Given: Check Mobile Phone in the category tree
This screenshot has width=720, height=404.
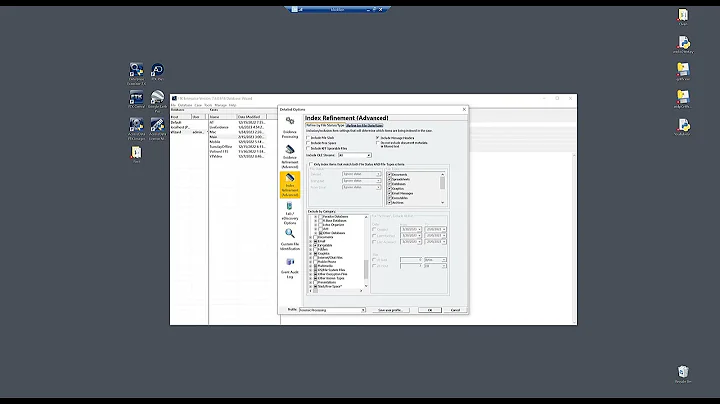Looking at the screenshot, I should click(x=315, y=262).
